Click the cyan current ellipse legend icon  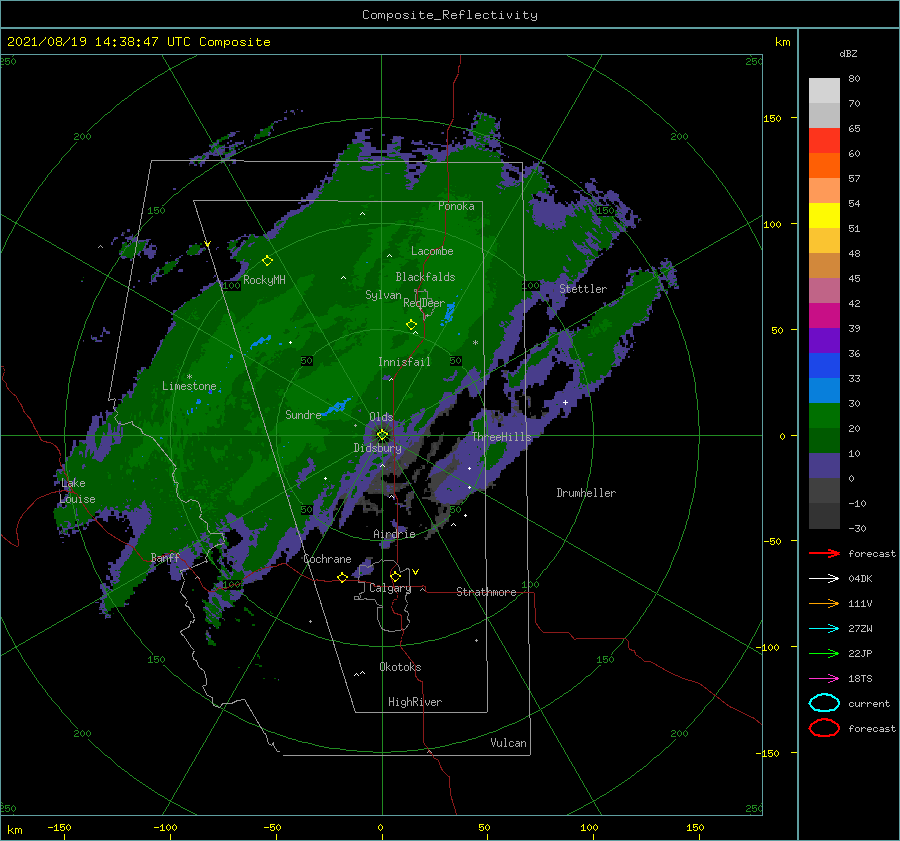[824, 703]
